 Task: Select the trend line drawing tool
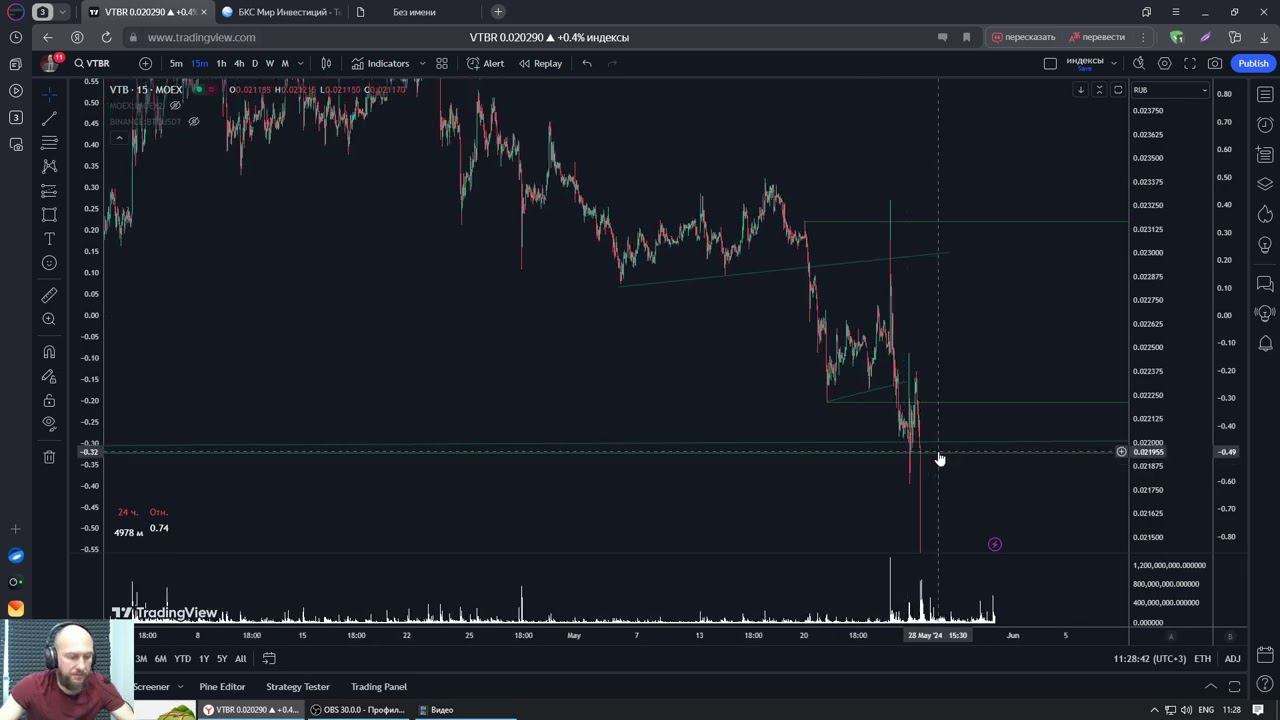[x=49, y=118]
